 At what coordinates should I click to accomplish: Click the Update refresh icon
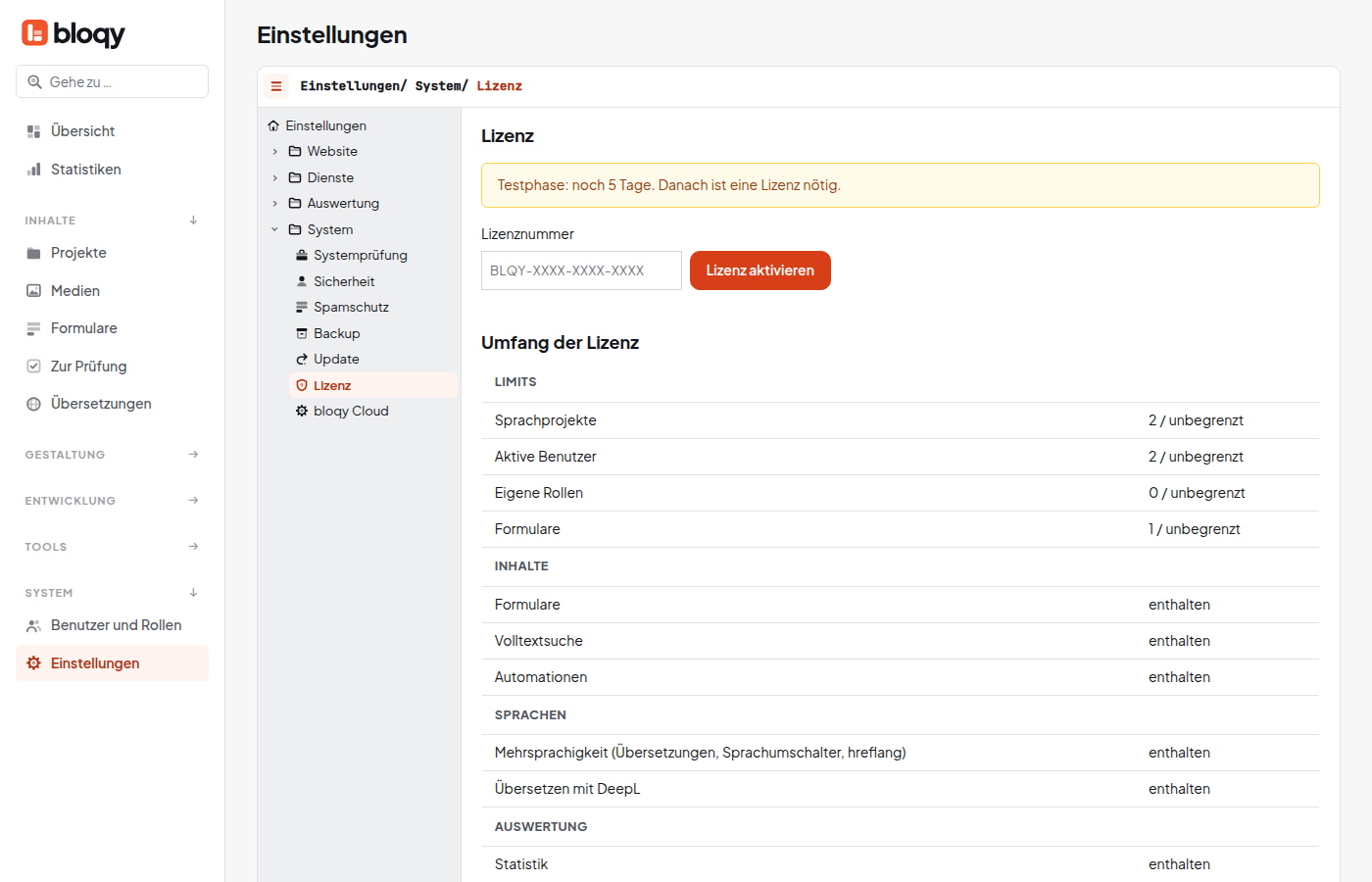click(302, 360)
